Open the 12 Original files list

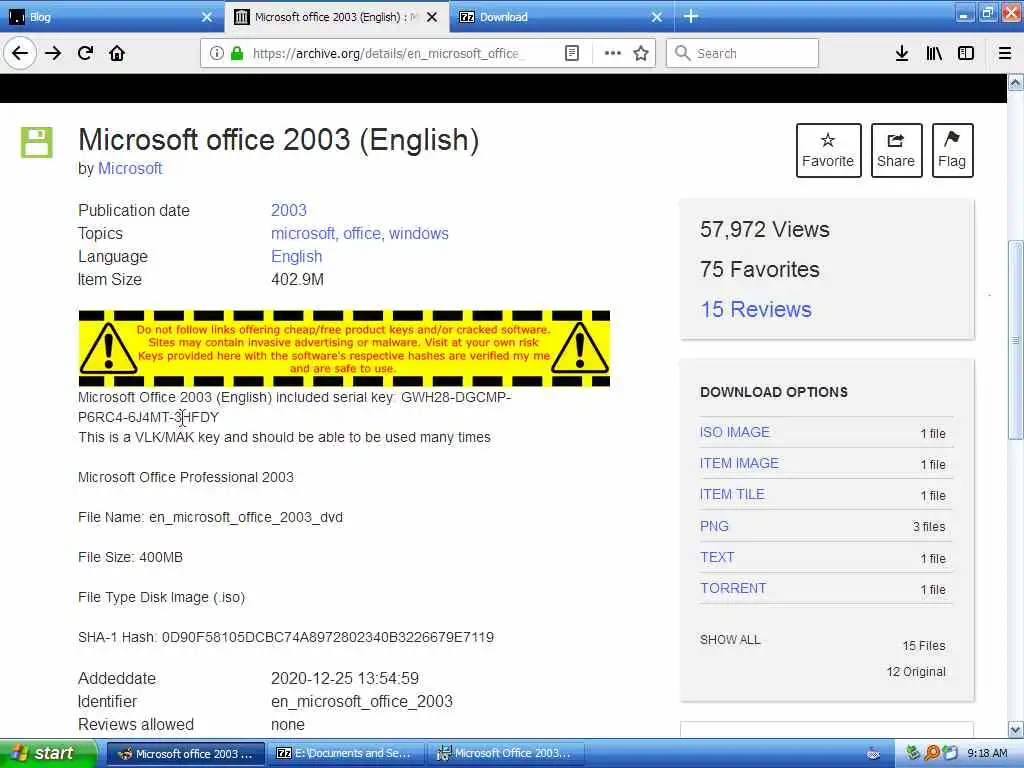click(916, 672)
